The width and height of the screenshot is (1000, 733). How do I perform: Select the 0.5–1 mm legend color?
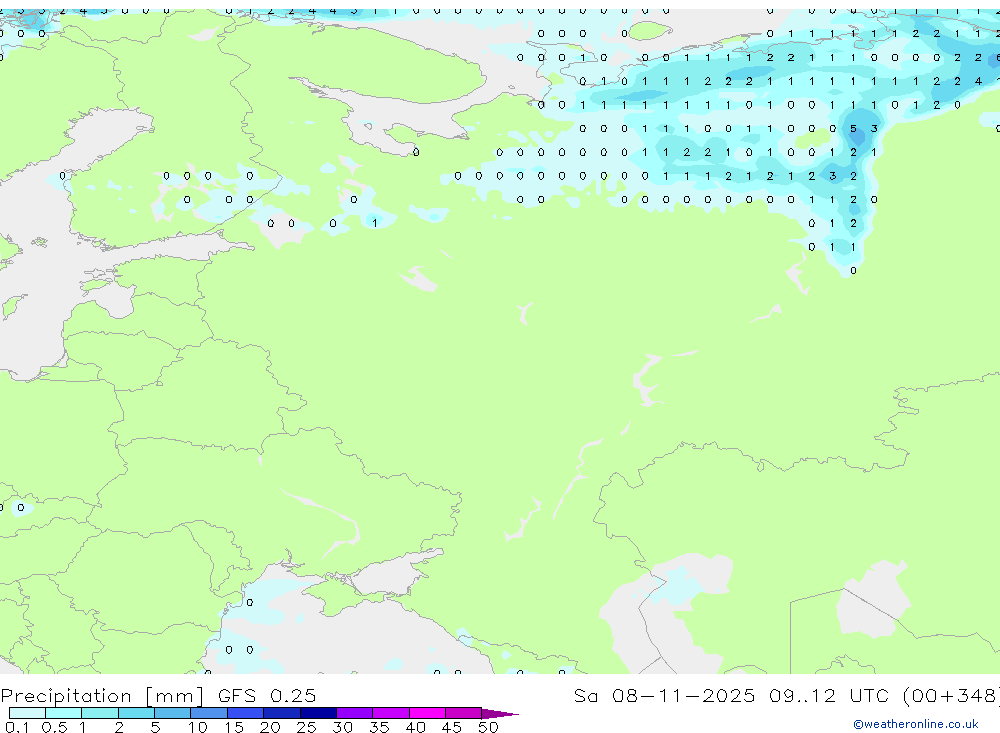(x=64, y=713)
